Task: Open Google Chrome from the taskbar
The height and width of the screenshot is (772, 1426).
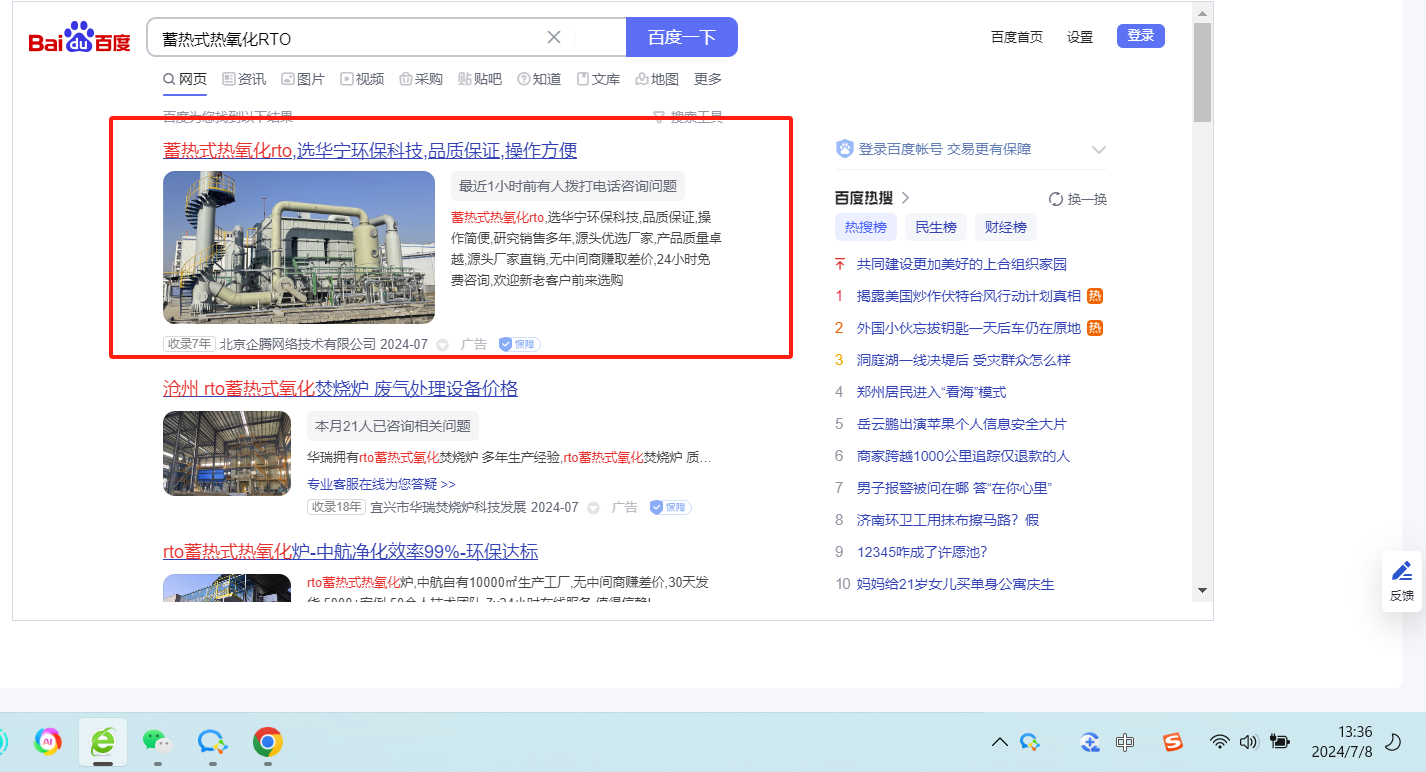Action: (266, 741)
